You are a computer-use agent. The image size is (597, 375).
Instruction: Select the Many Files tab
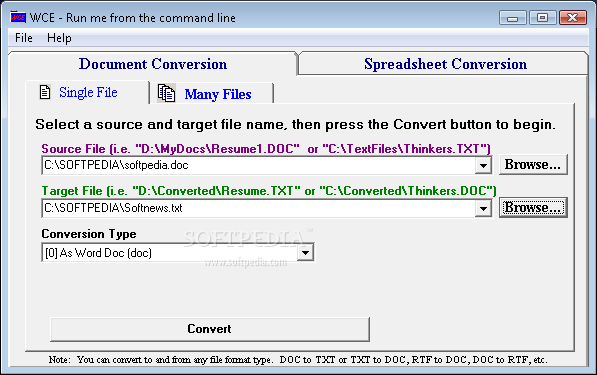tap(211, 94)
